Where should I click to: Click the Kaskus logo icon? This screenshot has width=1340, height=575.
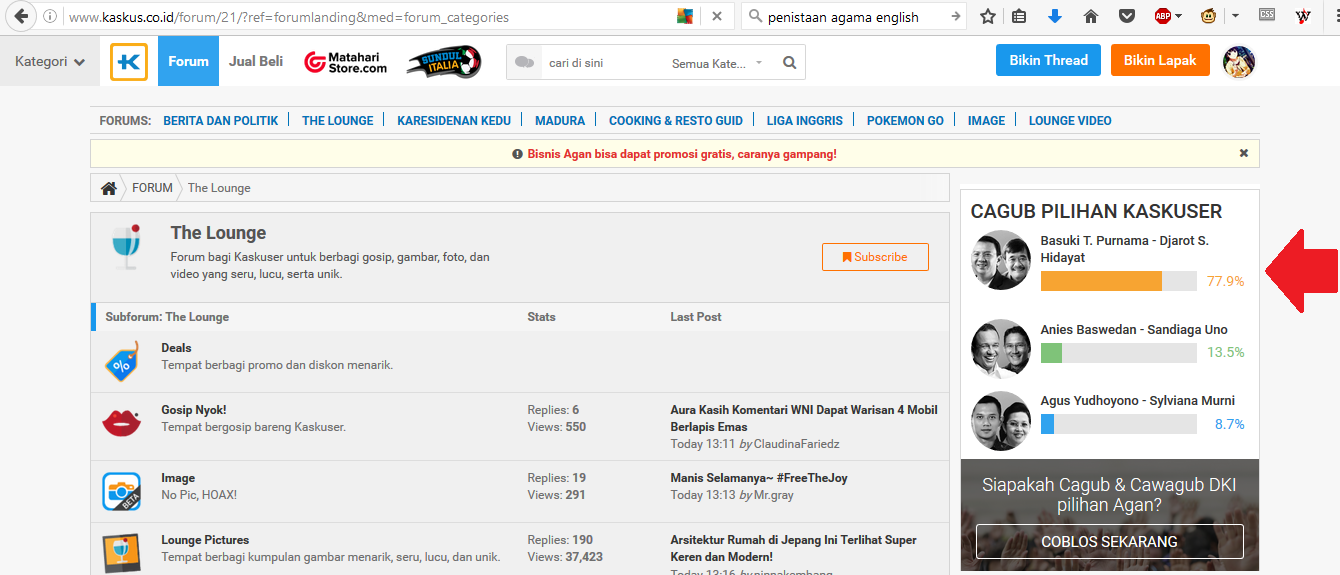pos(129,62)
